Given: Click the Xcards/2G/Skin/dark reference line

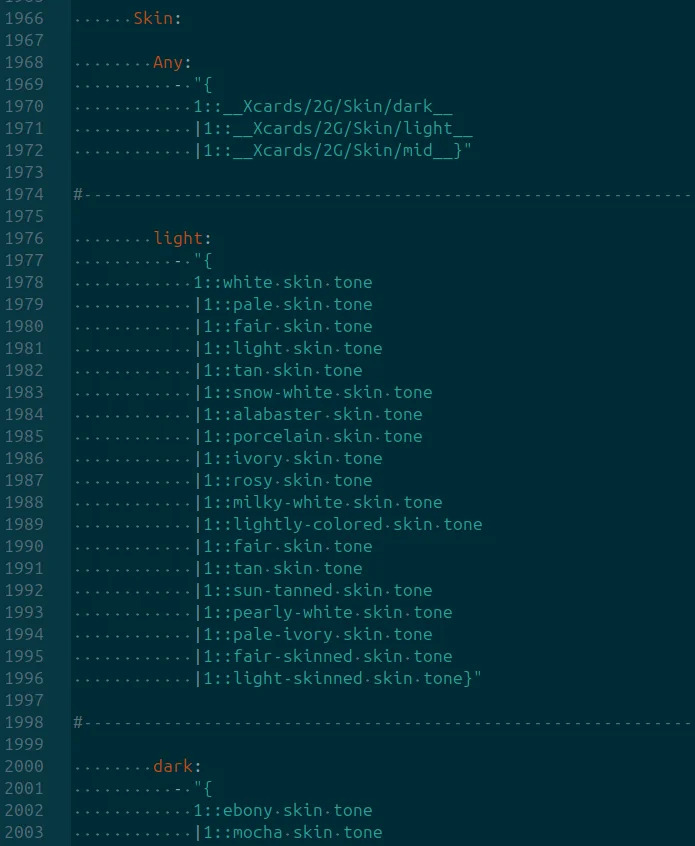Looking at the screenshot, I should tap(323, 106).
